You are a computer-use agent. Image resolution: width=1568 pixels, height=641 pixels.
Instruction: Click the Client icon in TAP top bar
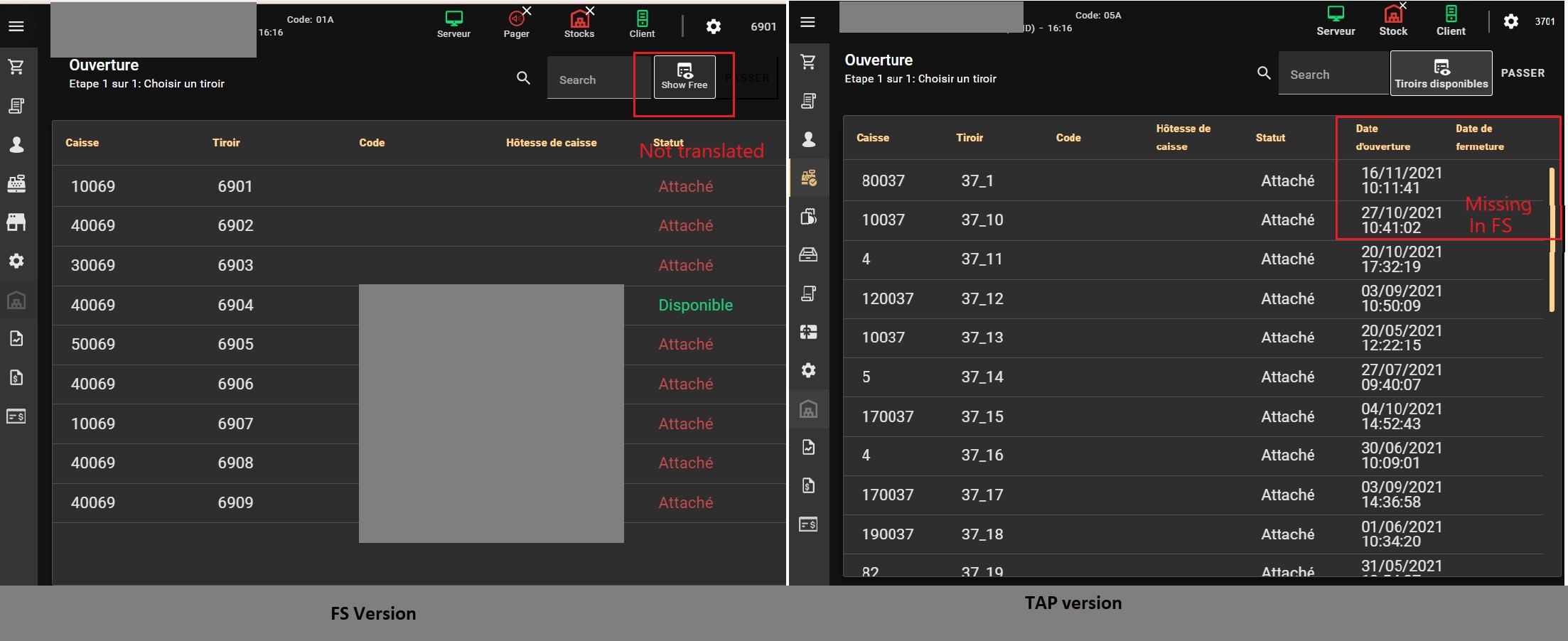(1451, 21)
